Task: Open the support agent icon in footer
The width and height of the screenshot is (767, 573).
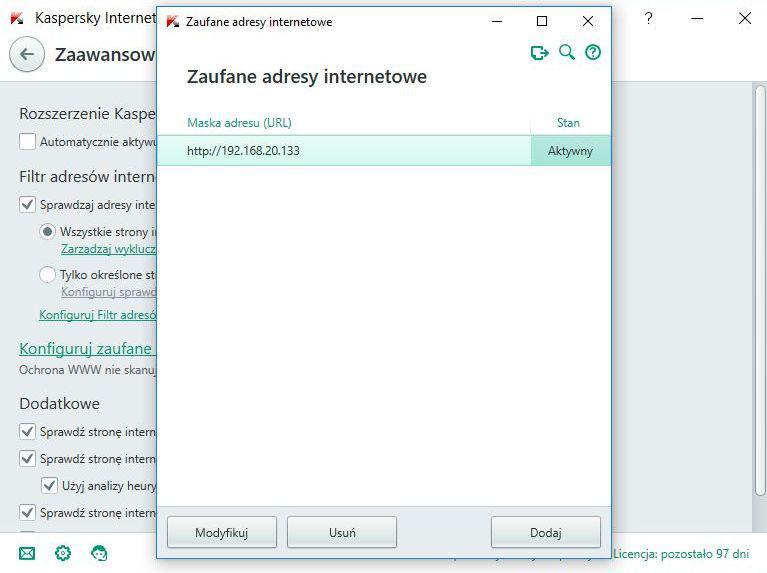Action: tap(99, 553)
